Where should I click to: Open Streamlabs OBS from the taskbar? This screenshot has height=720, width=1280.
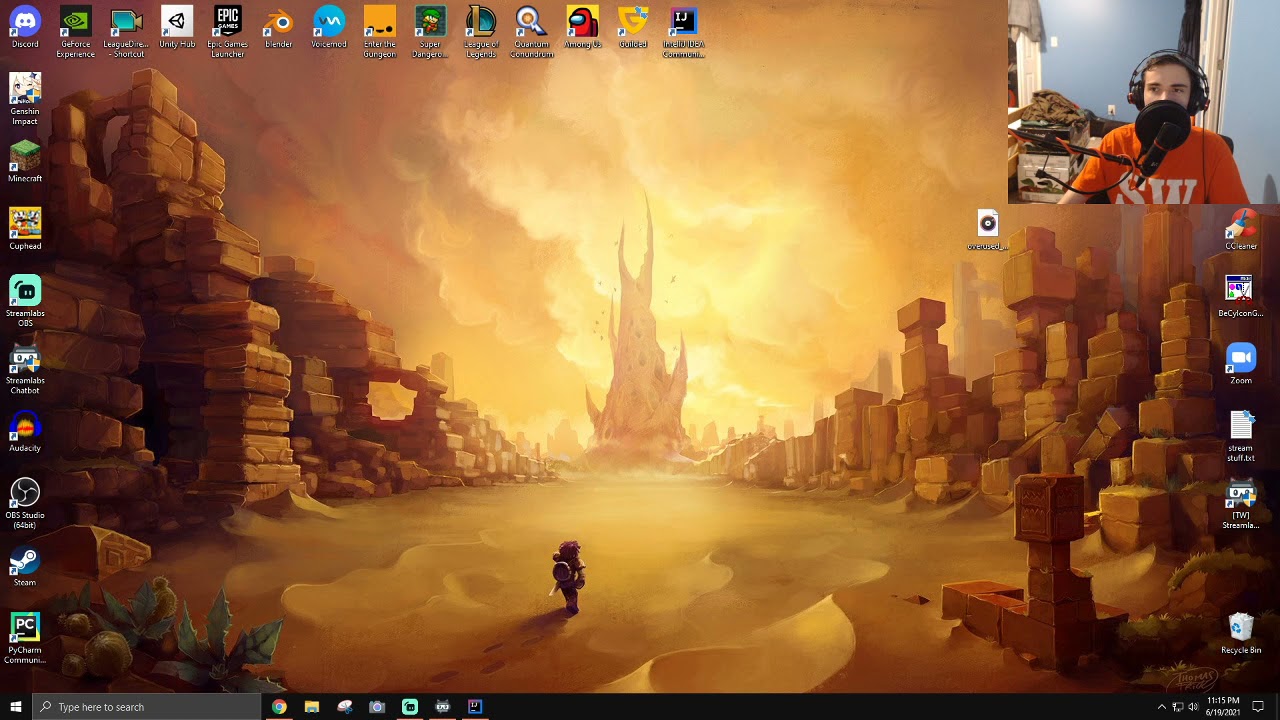point(410,707)
